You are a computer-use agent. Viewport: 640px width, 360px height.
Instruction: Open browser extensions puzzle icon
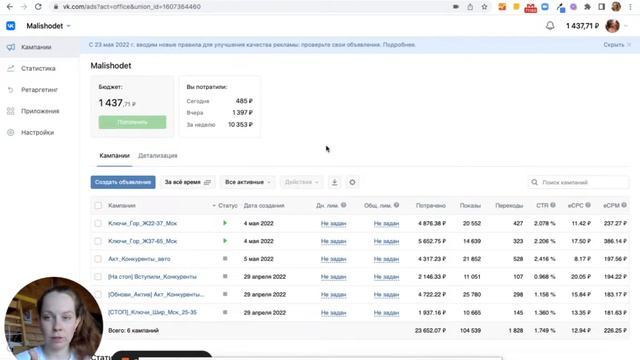[x=587, y=7]
